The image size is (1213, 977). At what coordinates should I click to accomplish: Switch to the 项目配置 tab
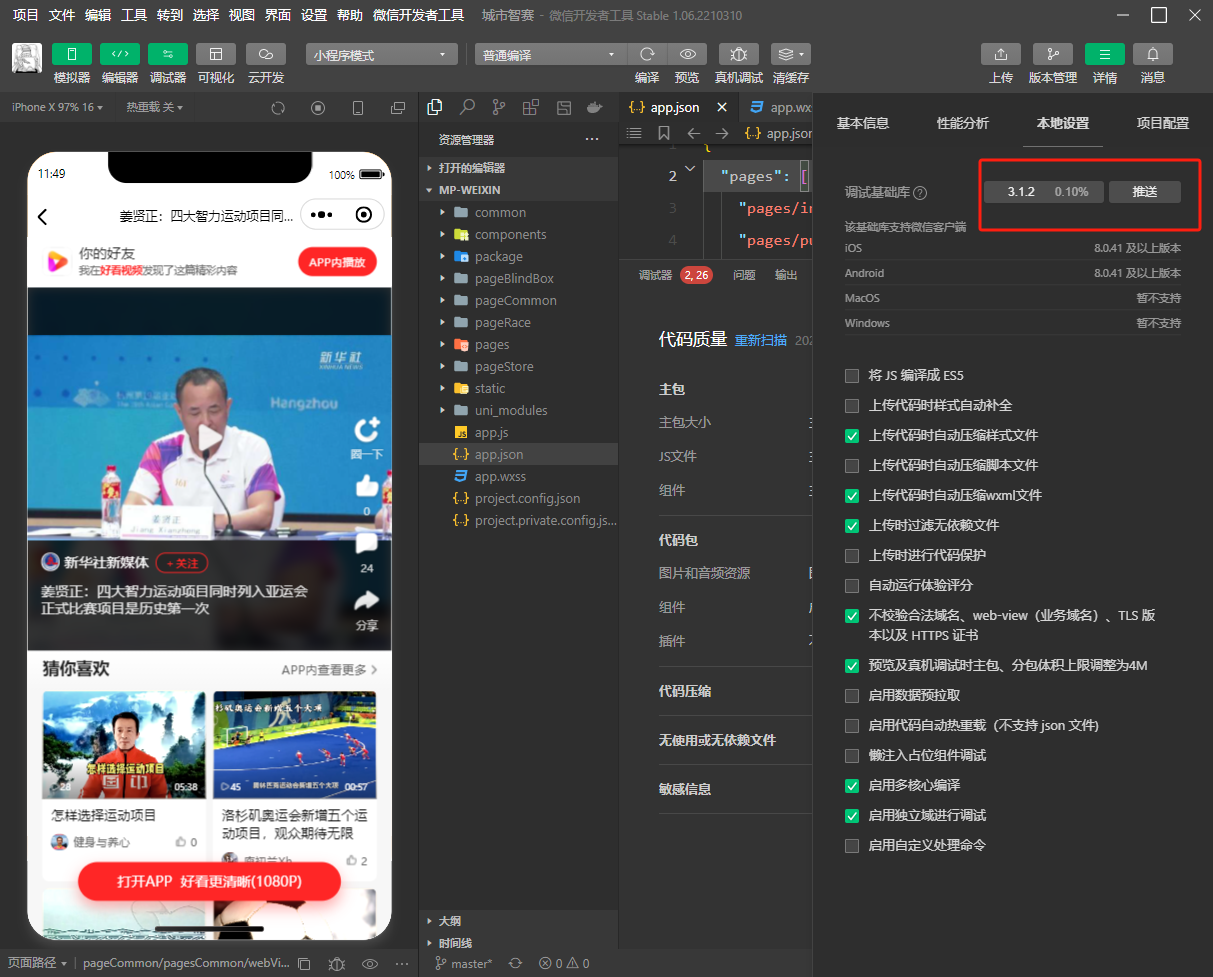coord(1163,123)
